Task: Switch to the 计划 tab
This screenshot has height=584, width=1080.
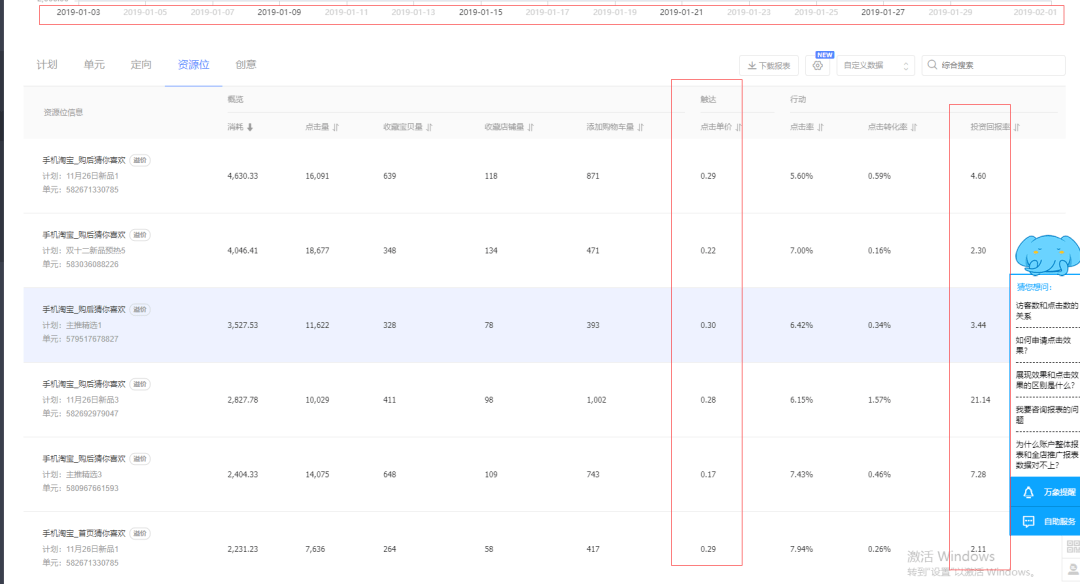Action: coord(47,63)
